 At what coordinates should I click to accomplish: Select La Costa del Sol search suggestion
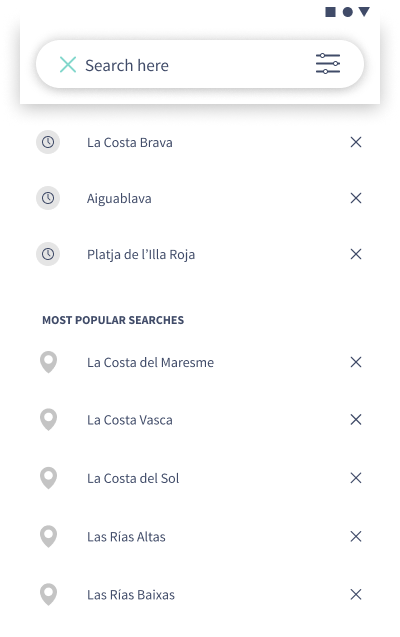(133, 478)
